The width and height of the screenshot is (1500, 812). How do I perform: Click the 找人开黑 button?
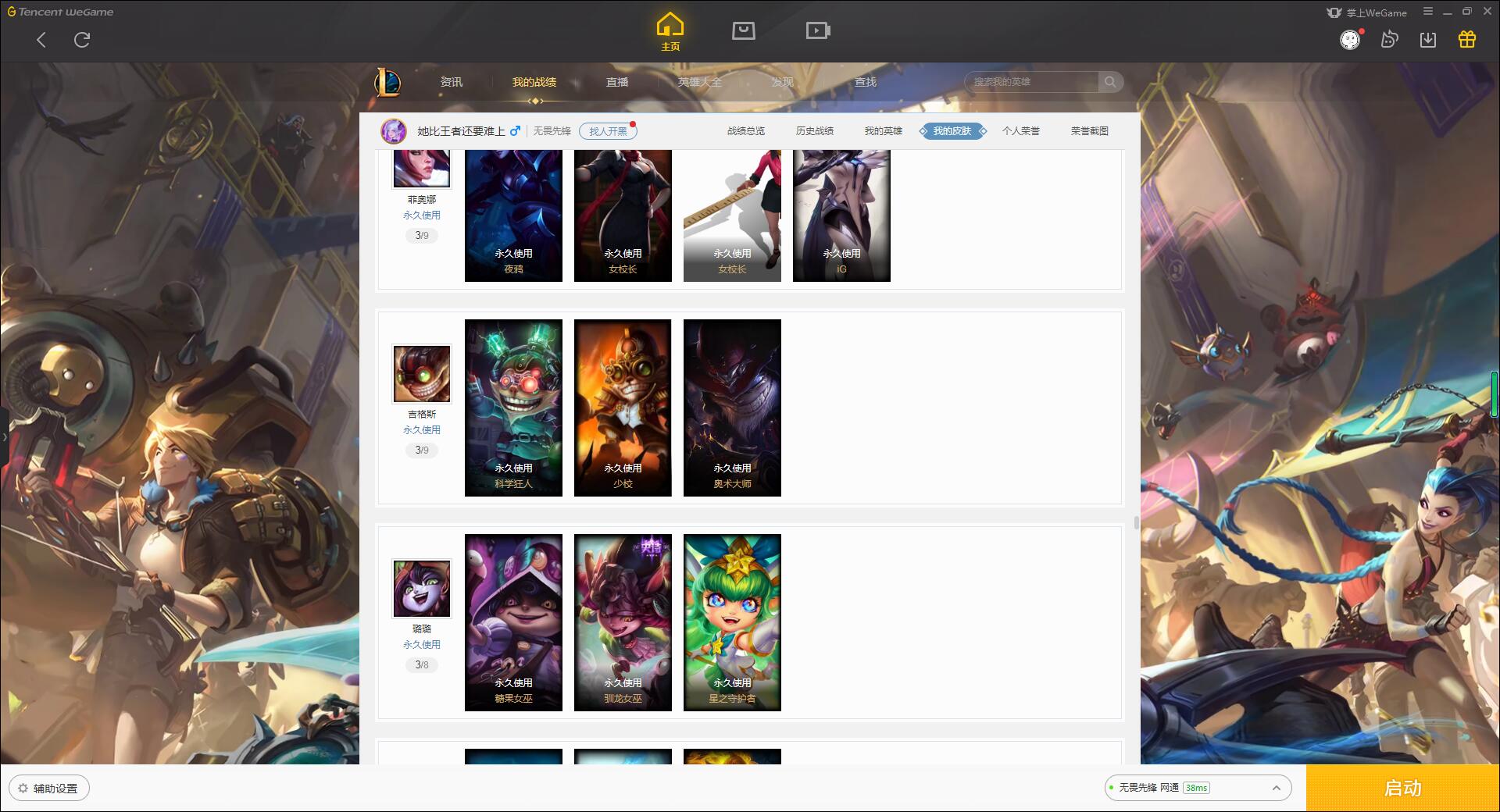point(608,131)
